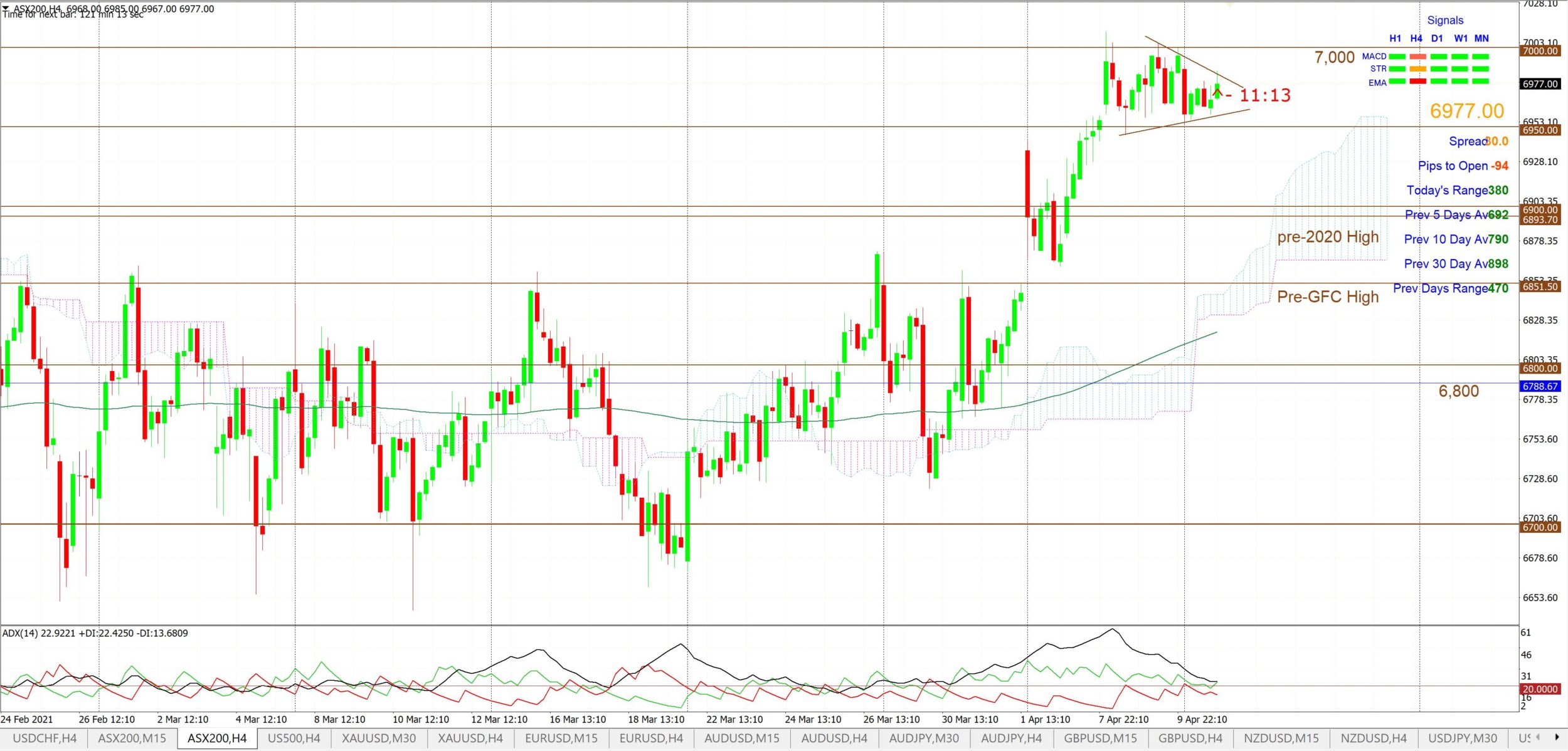
Task: Select the Pre-GFC High text label
Action: [1328, 297]
